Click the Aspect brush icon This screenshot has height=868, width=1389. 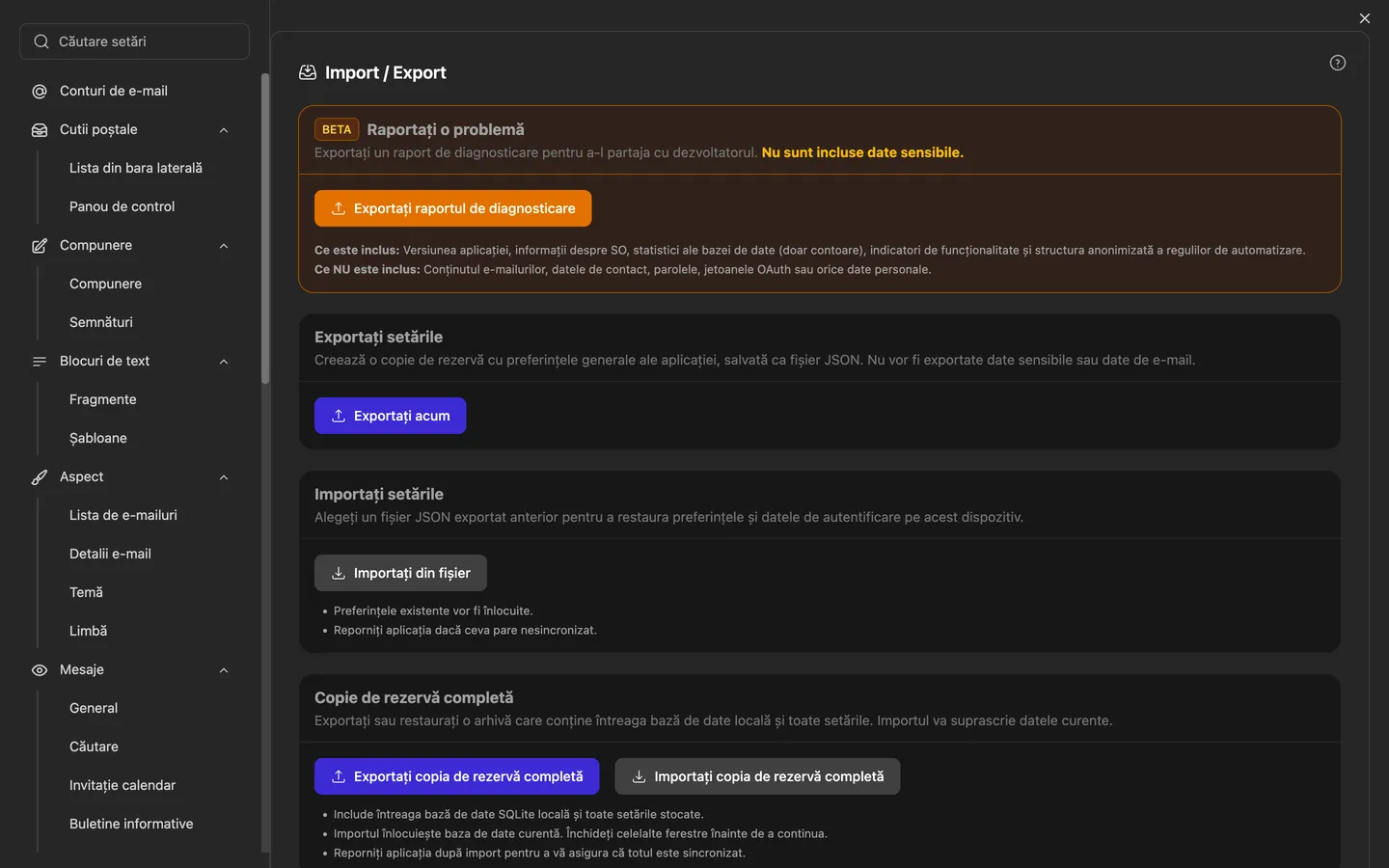tap(40, 477)
